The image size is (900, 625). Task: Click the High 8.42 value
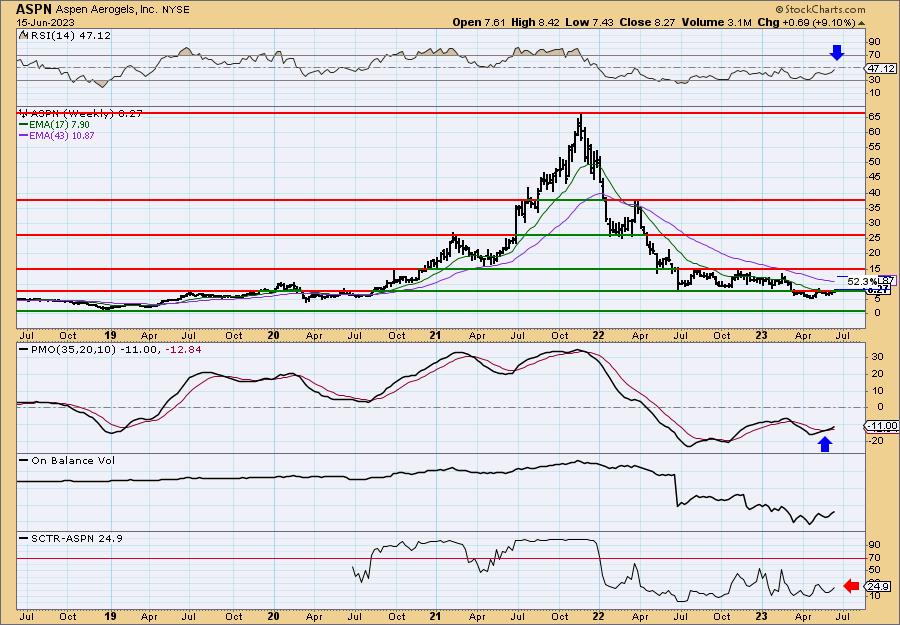point(534,22)
